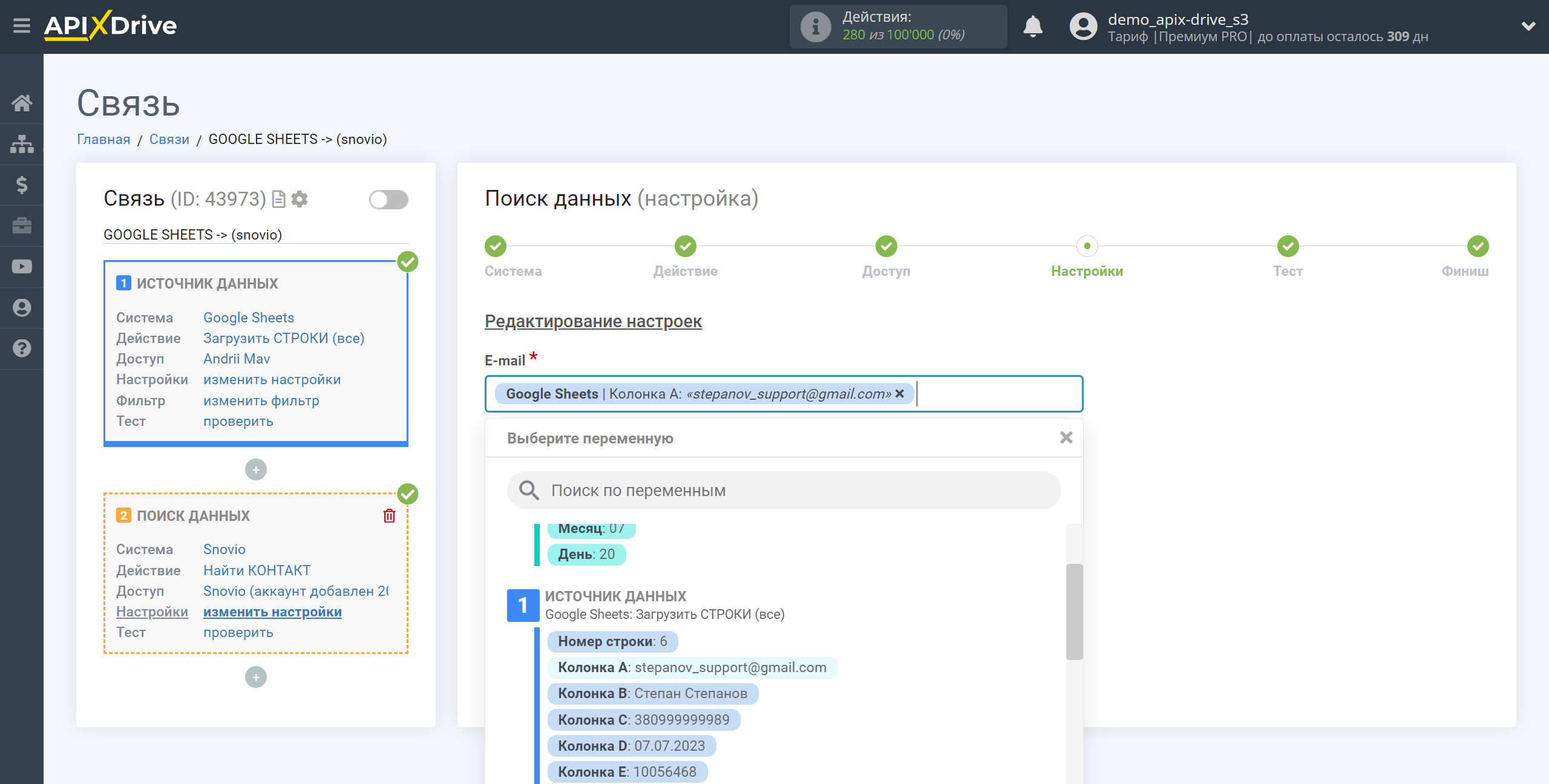The width and height of the screenshot is (1549, 784).
Task: Click the user avatar icon
Action: [1083, 27]
